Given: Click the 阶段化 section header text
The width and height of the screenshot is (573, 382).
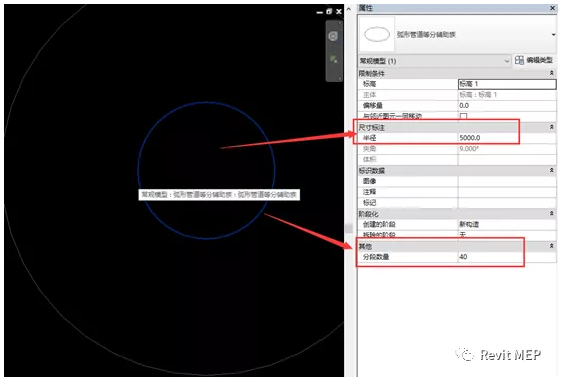Looking at the screenshot, I should (368, 213).
